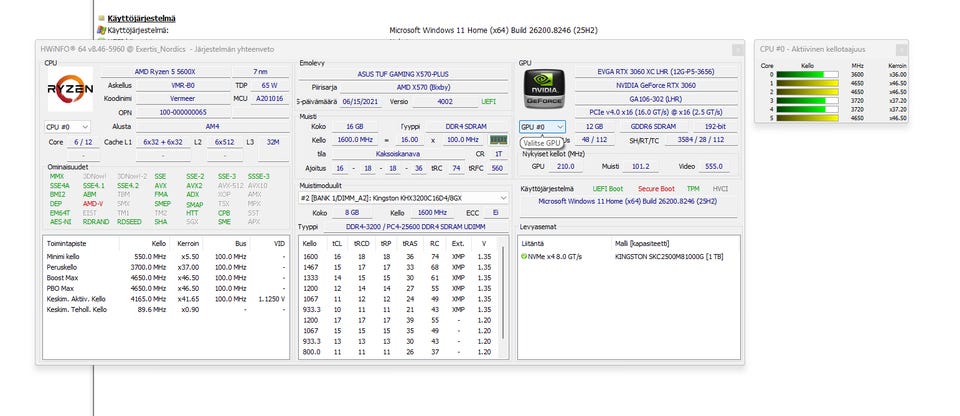This screenshot has height=416, width=960.
Task: Click the VMR-B0 stepping value
Action: (183, 85)
